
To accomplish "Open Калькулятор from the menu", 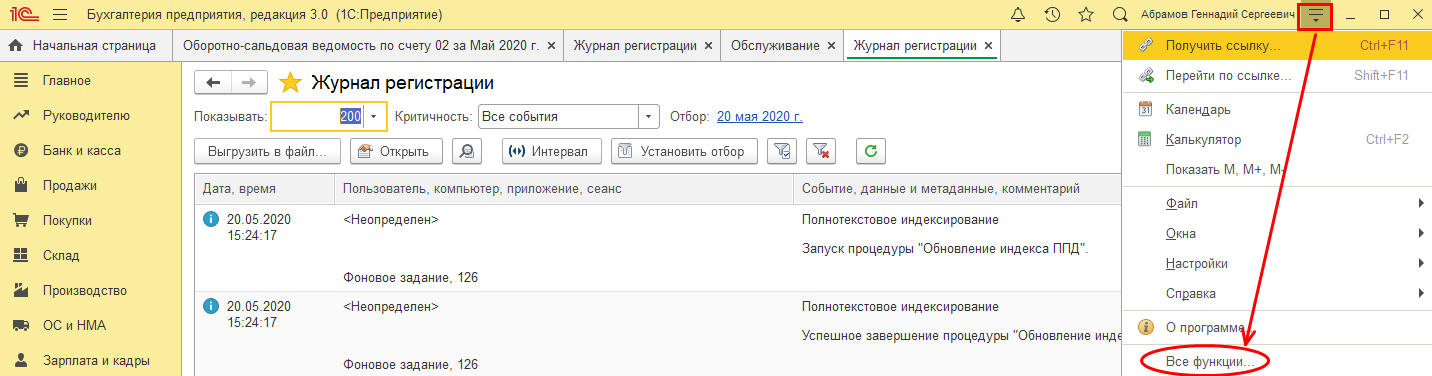I will (x=1277, y=139).
